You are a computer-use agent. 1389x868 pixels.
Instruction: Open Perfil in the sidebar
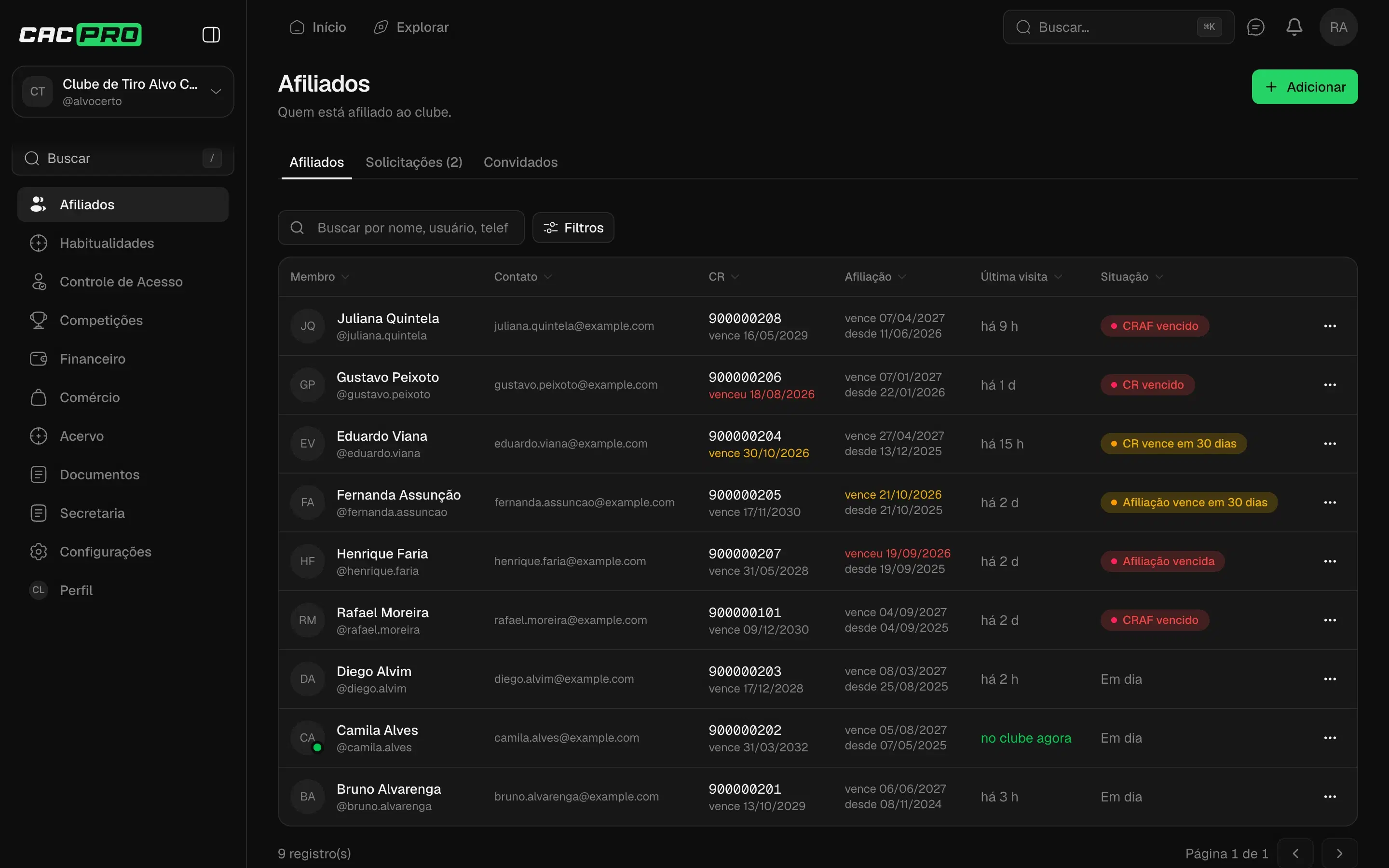(x=123, y=590)
